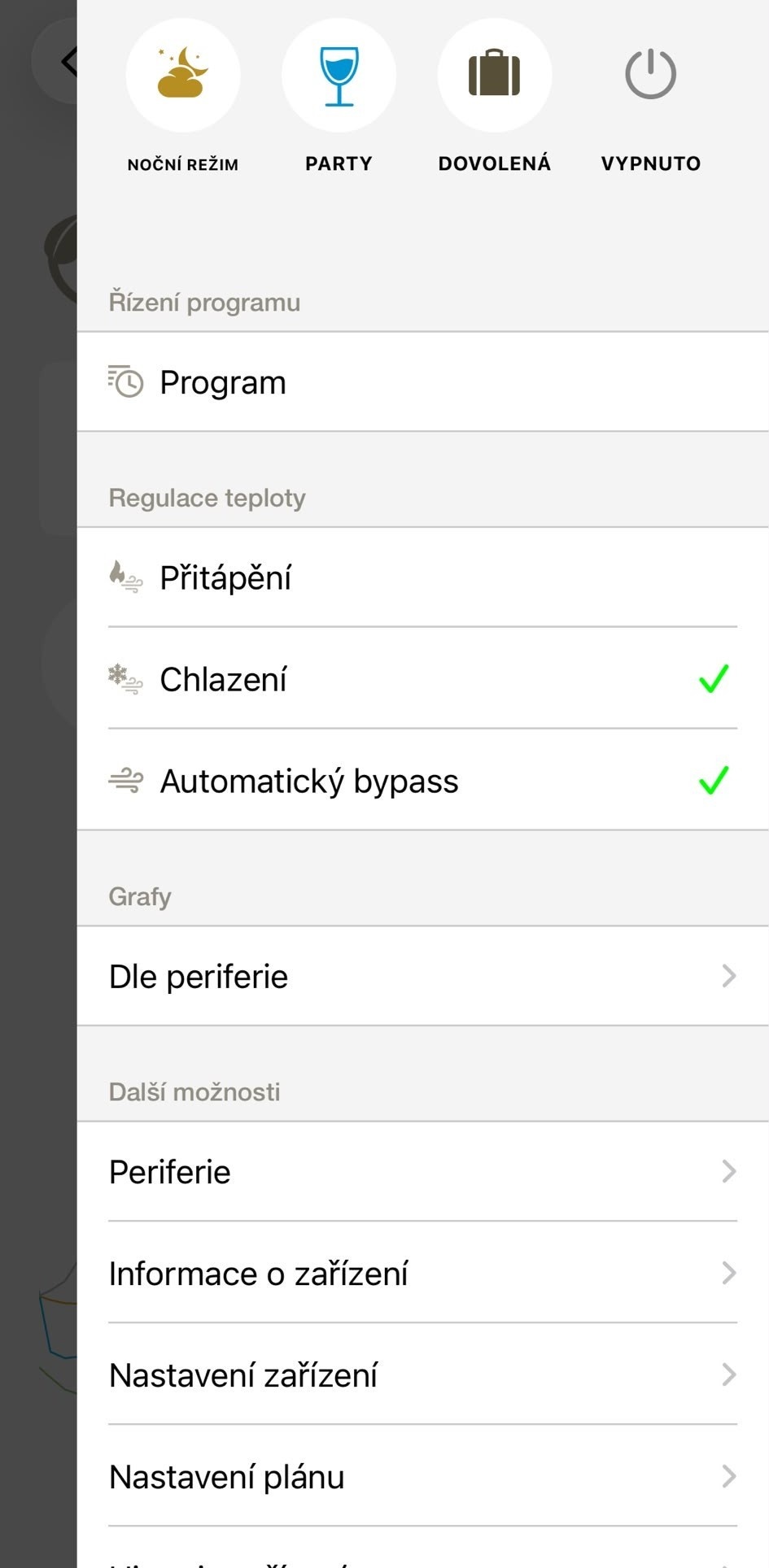Tap the back arrow icon
Screen dimensions: 769x1568
tap(70, 61)
